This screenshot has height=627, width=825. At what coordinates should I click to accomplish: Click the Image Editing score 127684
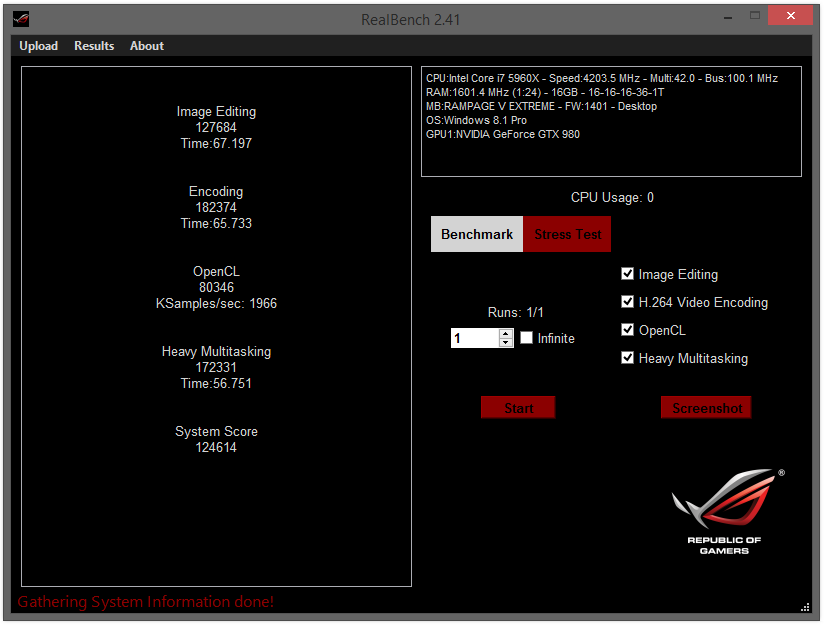pyautogui.click(x=216, y=128)
